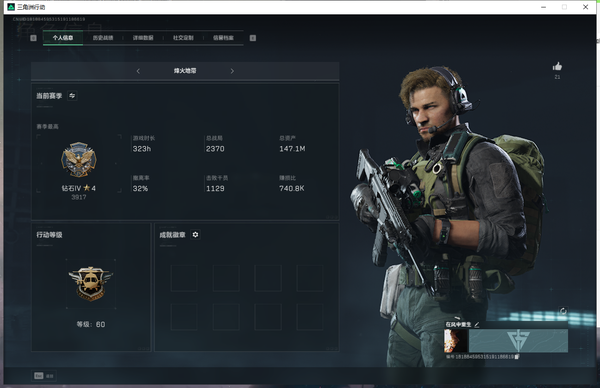Switch to the 历史战绩 tab
Screen dimensions: 600x388
(x=103, y=38)
